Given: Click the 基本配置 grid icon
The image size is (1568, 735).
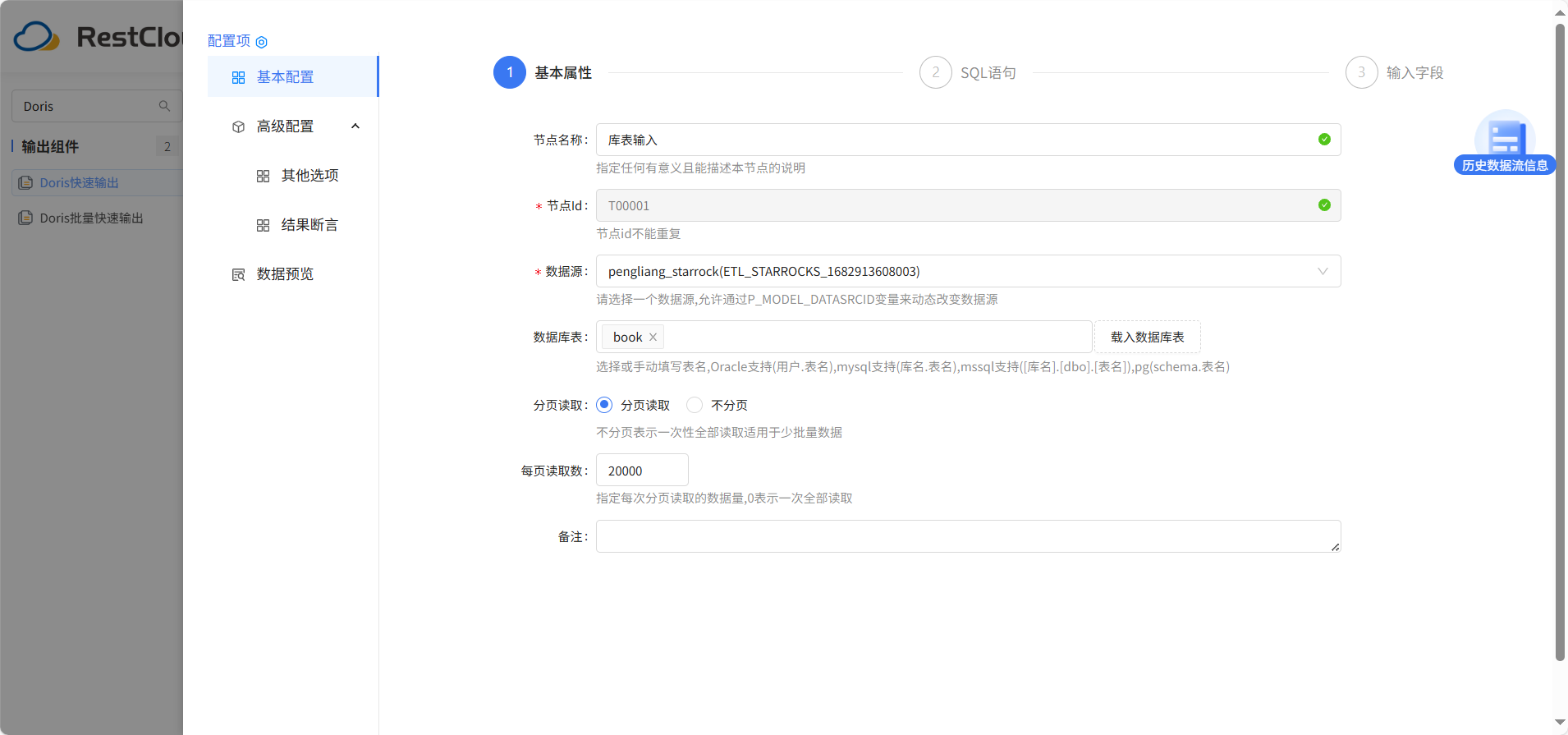Looking at the screenshot, I should tap(238, 77).
